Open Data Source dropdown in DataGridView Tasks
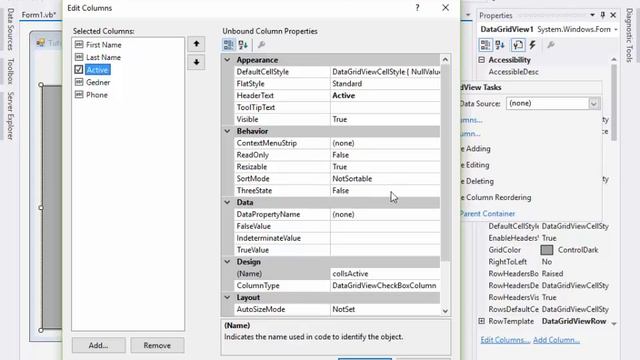 coord(593,103)
